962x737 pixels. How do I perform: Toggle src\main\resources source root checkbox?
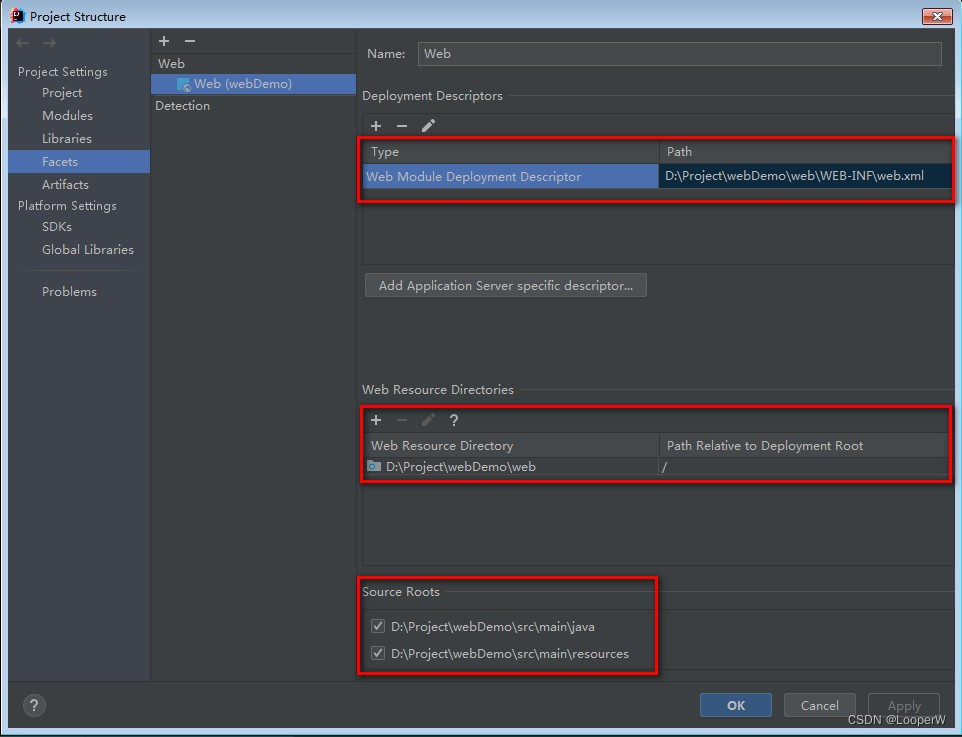tap(378, 653)
